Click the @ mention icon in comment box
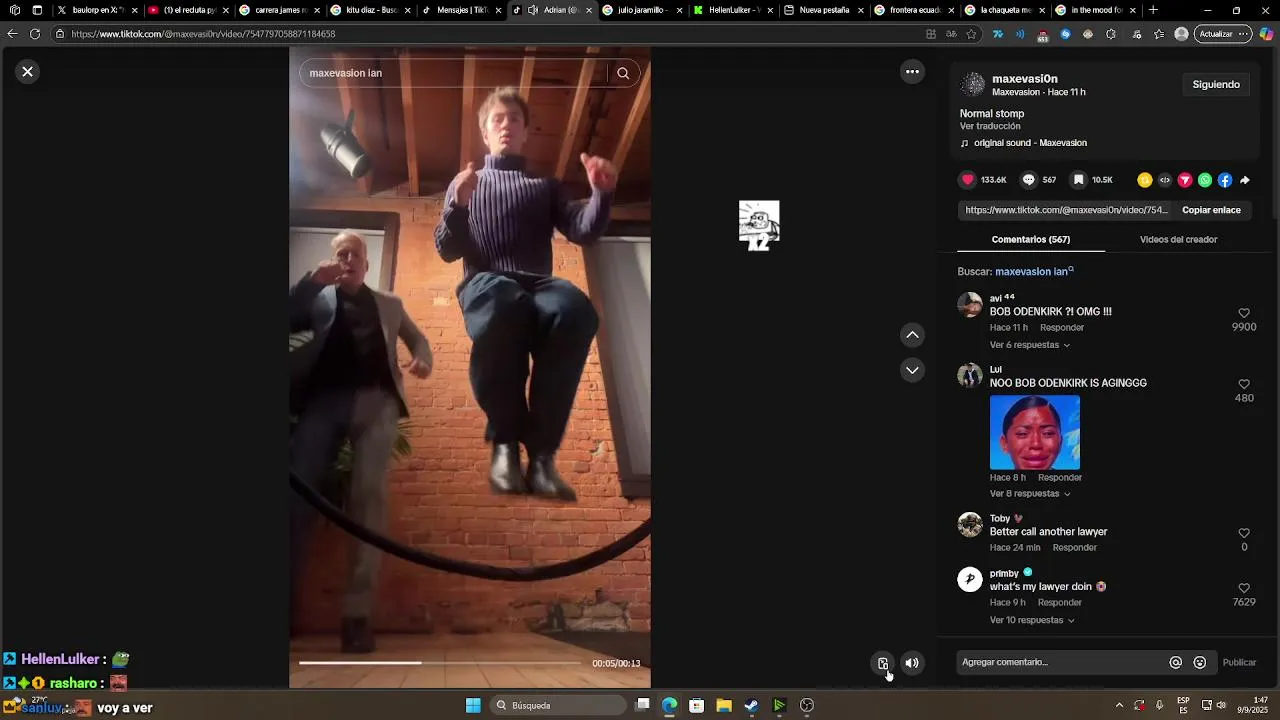The image size is (1280, 720). [x=1176, y=662]
